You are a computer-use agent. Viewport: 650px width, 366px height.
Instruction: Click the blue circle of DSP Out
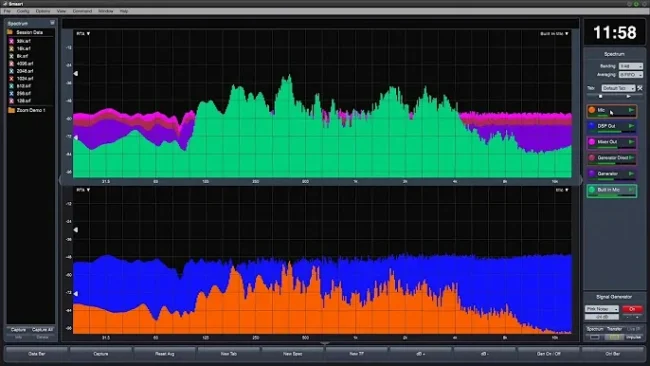(x=592, y=126)
